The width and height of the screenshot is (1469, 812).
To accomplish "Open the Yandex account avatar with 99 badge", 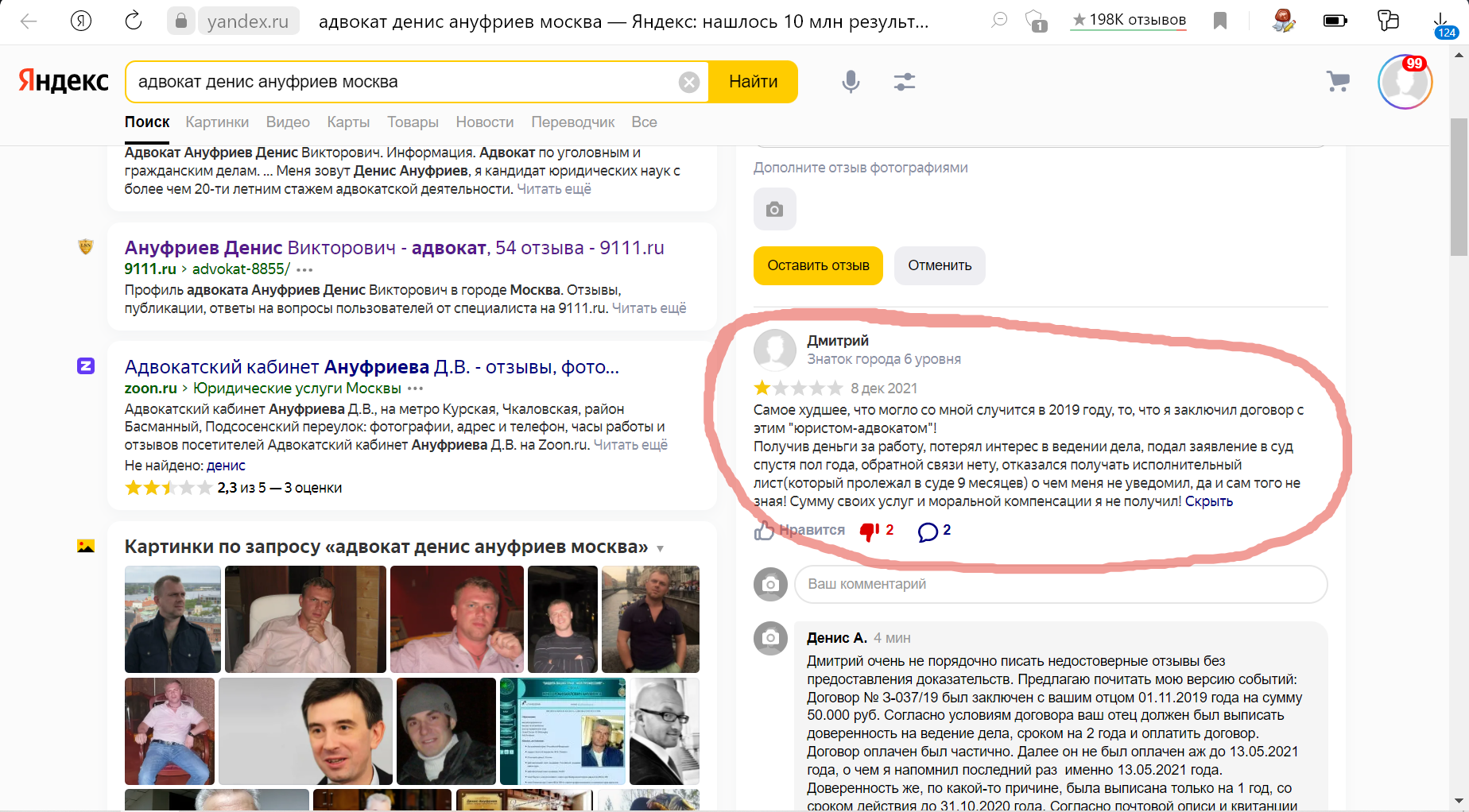I will coord(1405,82).
